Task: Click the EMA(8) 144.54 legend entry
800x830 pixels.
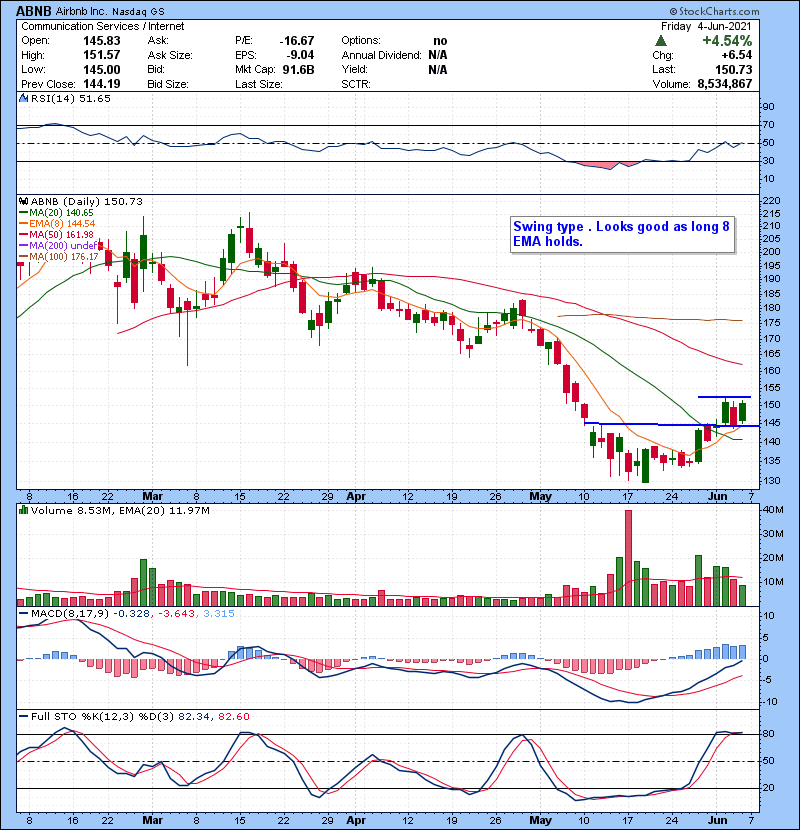Action: [x=57, y=223]
